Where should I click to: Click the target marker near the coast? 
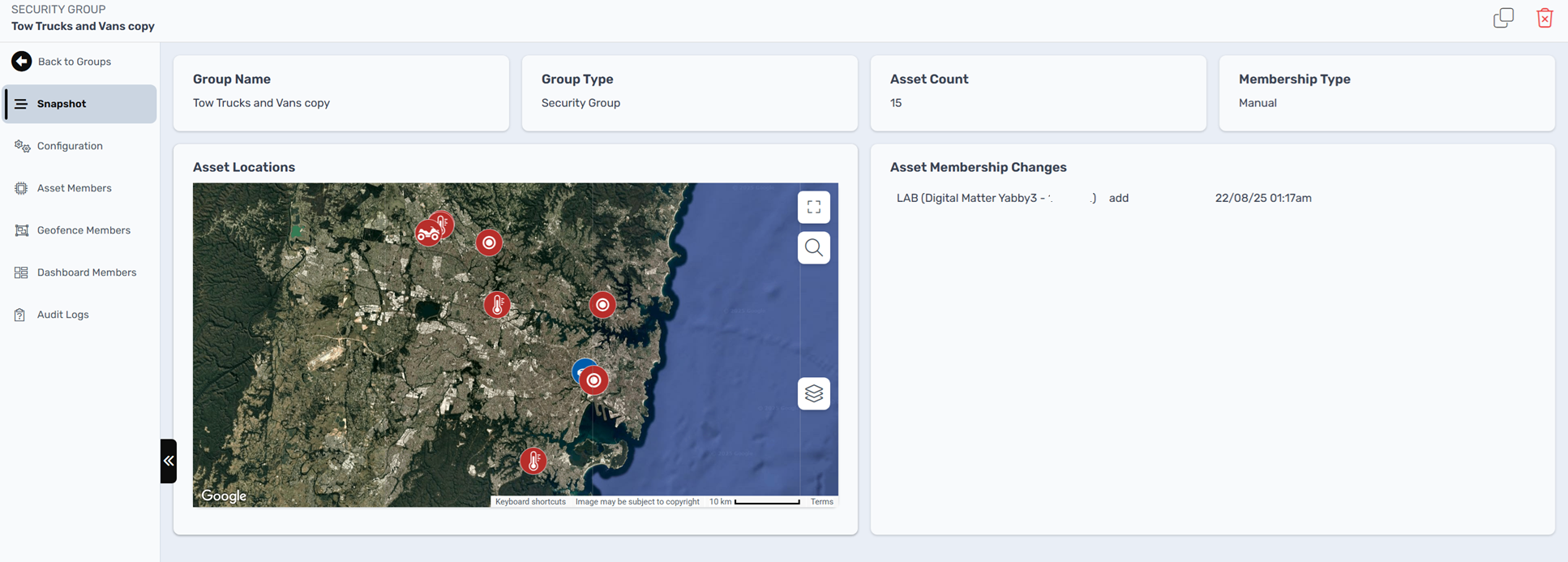tap(602, 305)
